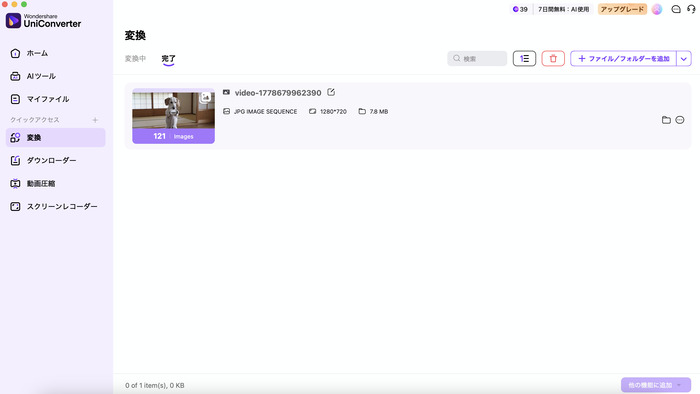Click JPG IMAGE SEQUENCE format label
Screen dimensions: 700x394
[266, 112]
